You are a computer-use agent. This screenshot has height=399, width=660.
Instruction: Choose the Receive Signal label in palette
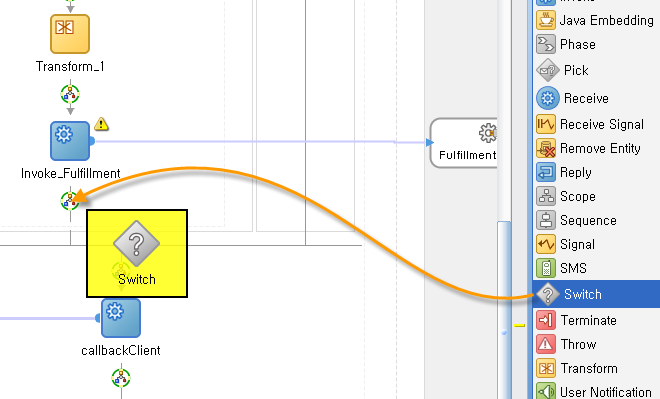click(x=601, y=124)
